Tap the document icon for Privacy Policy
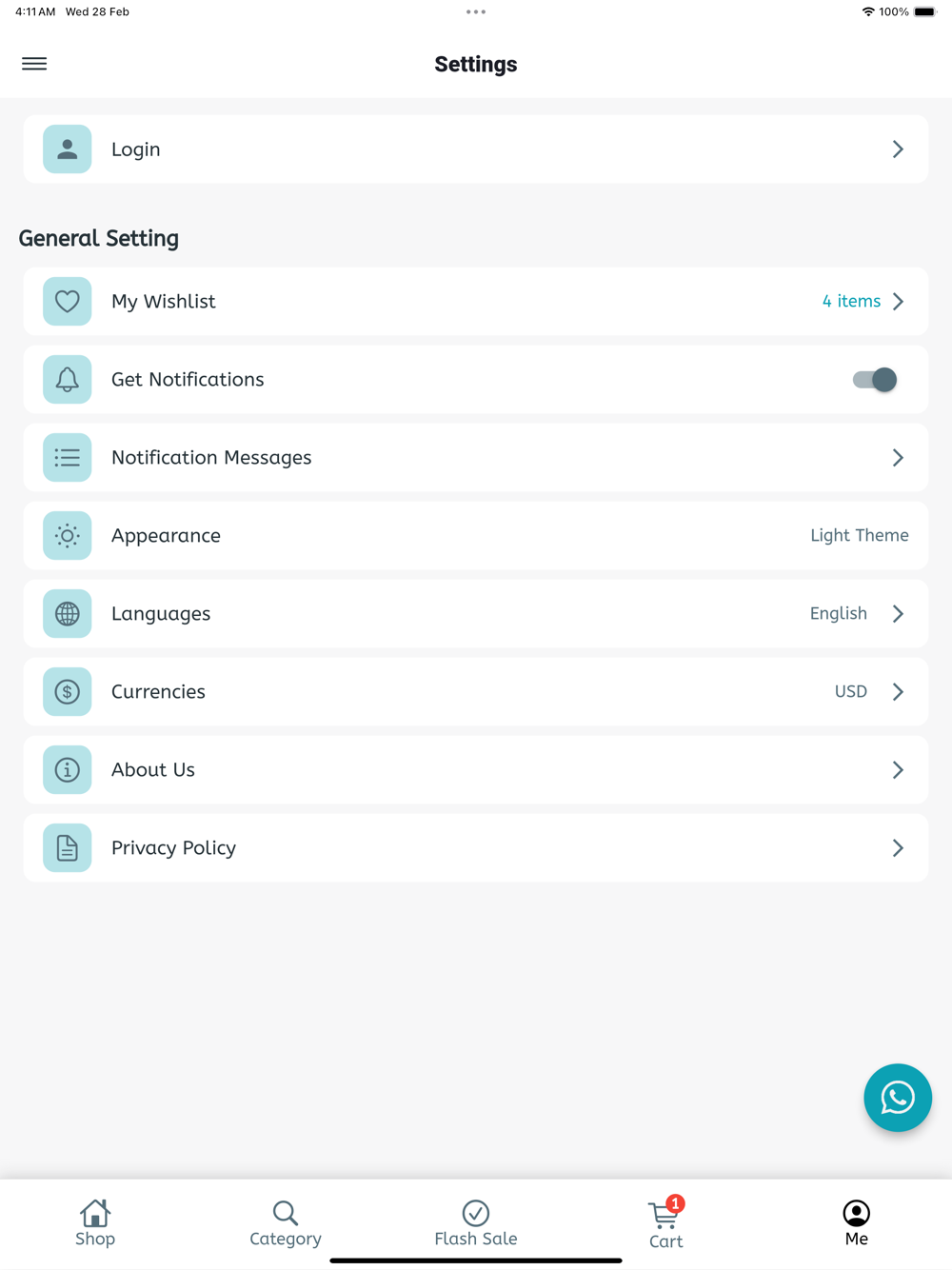The image size is (952, 1270). coord(67,847)
